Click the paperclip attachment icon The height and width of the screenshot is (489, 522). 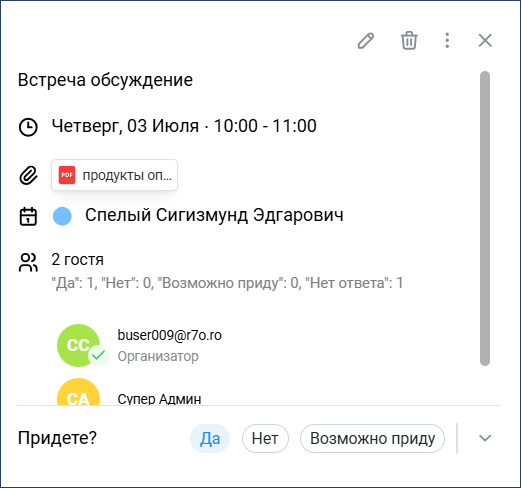(x=28, y=175)
